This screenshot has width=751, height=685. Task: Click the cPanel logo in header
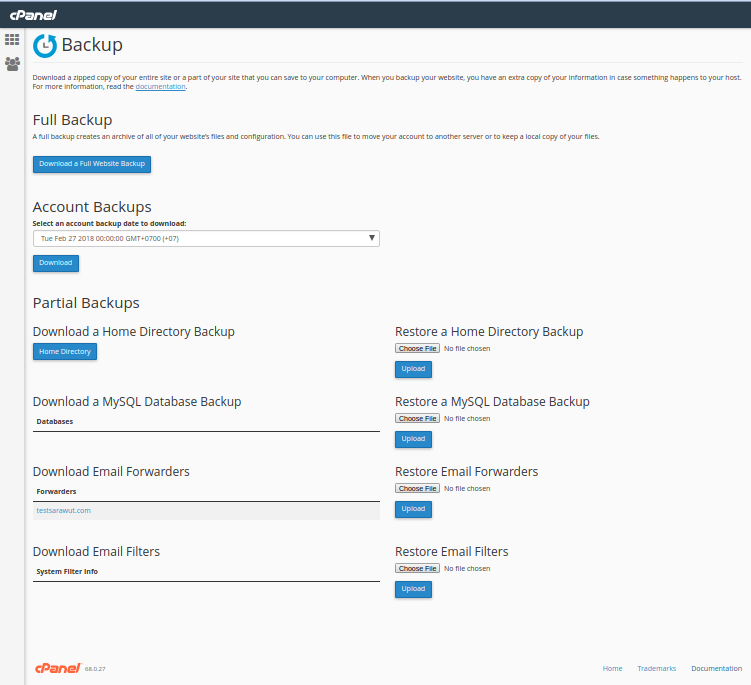click(x=33, y=14)
